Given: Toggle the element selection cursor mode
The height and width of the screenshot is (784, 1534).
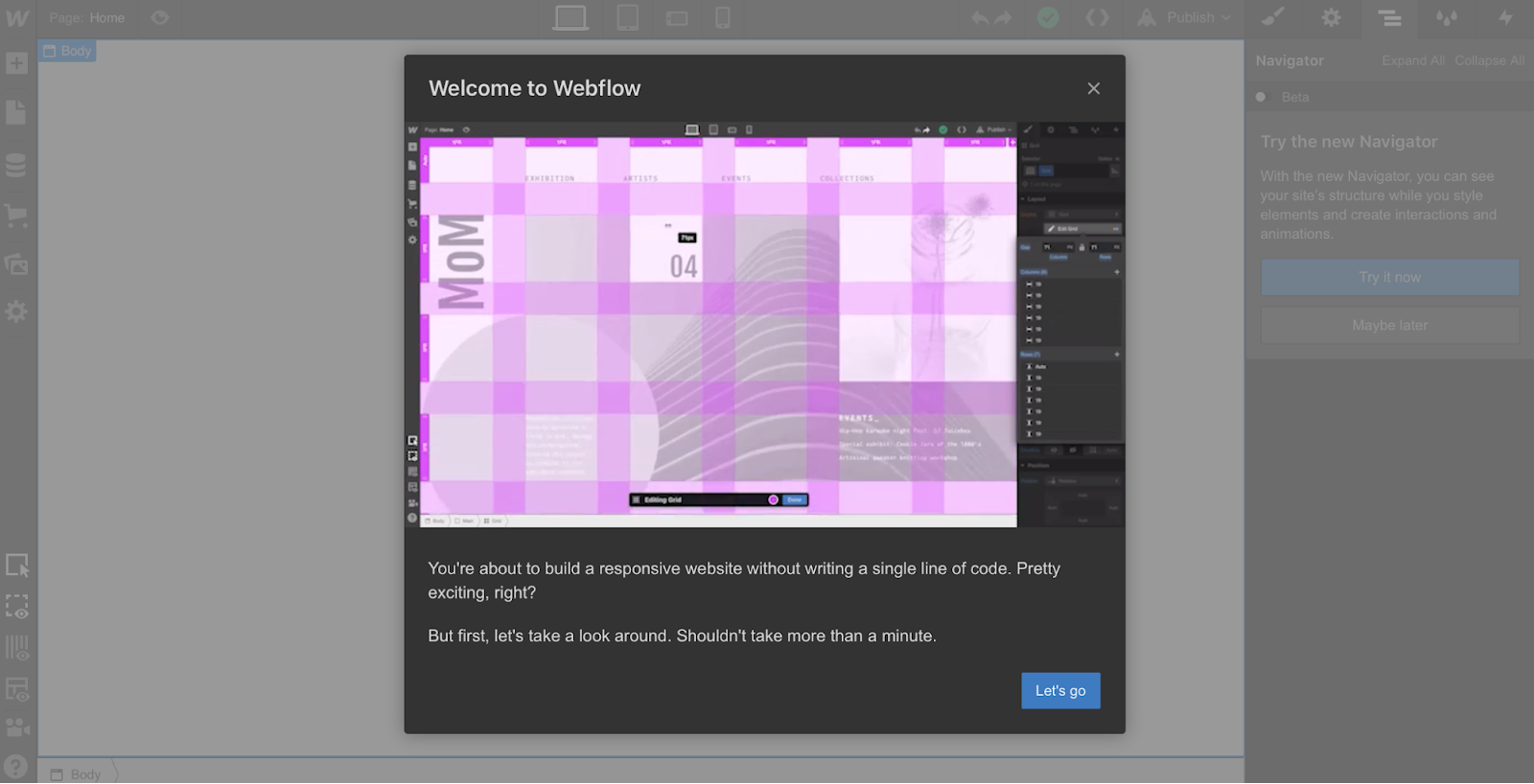Looking at the screenshot, I should click(17, 565).
